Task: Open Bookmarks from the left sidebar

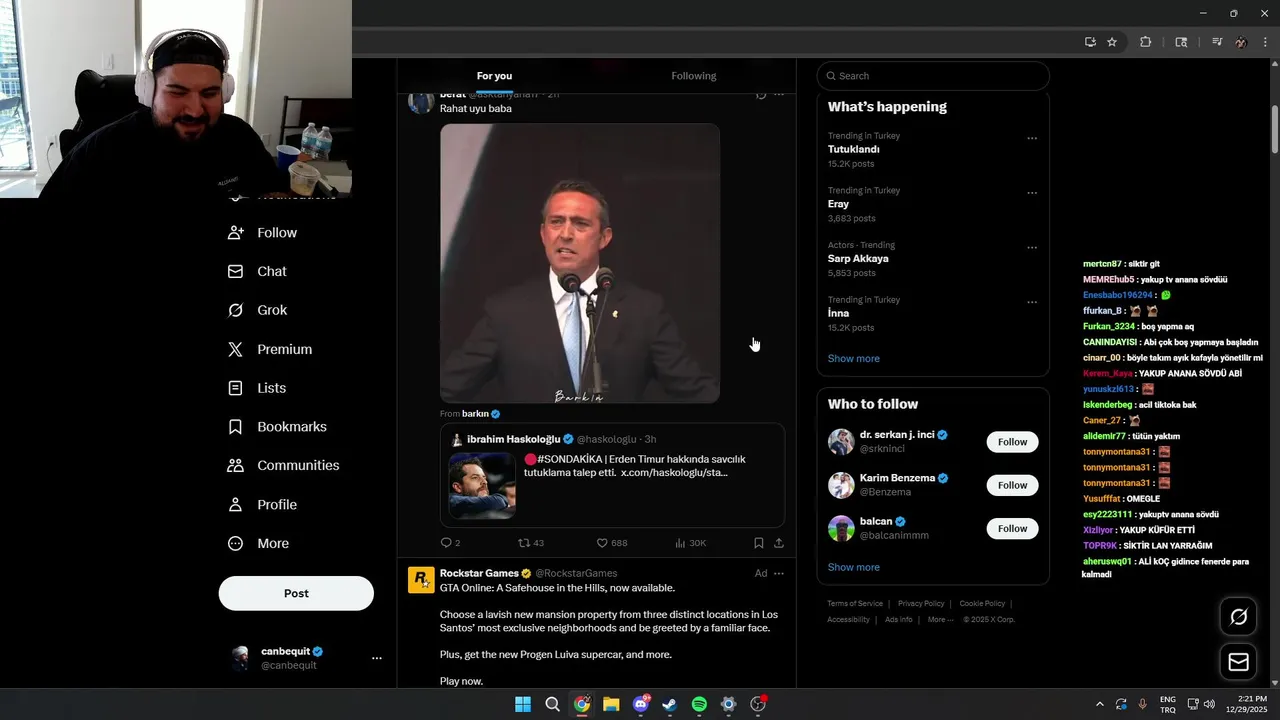Action: (277, 427)
